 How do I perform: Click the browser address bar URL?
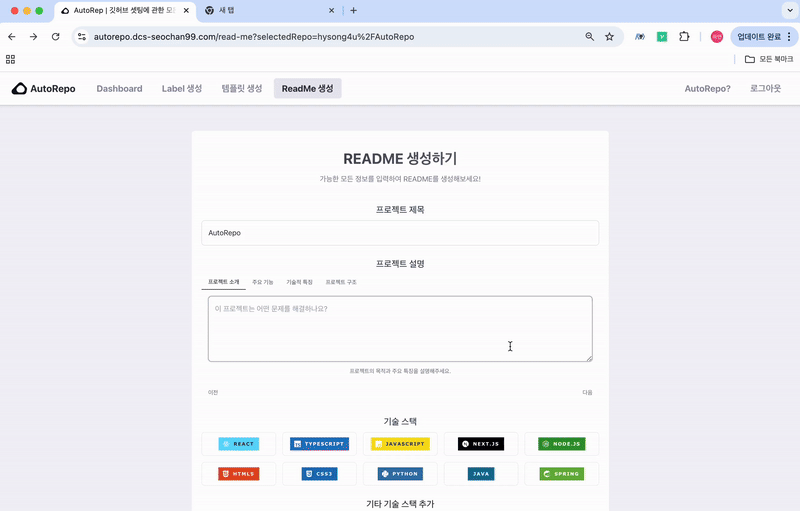254,37
